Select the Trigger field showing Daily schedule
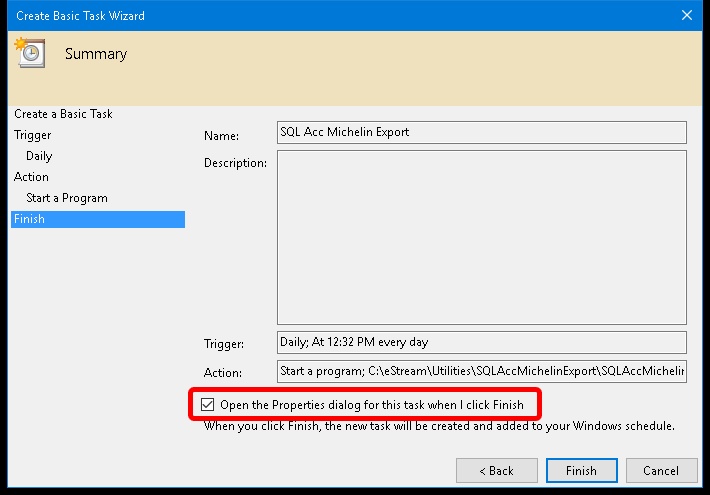710x495 pixels. tap(481, 342)
